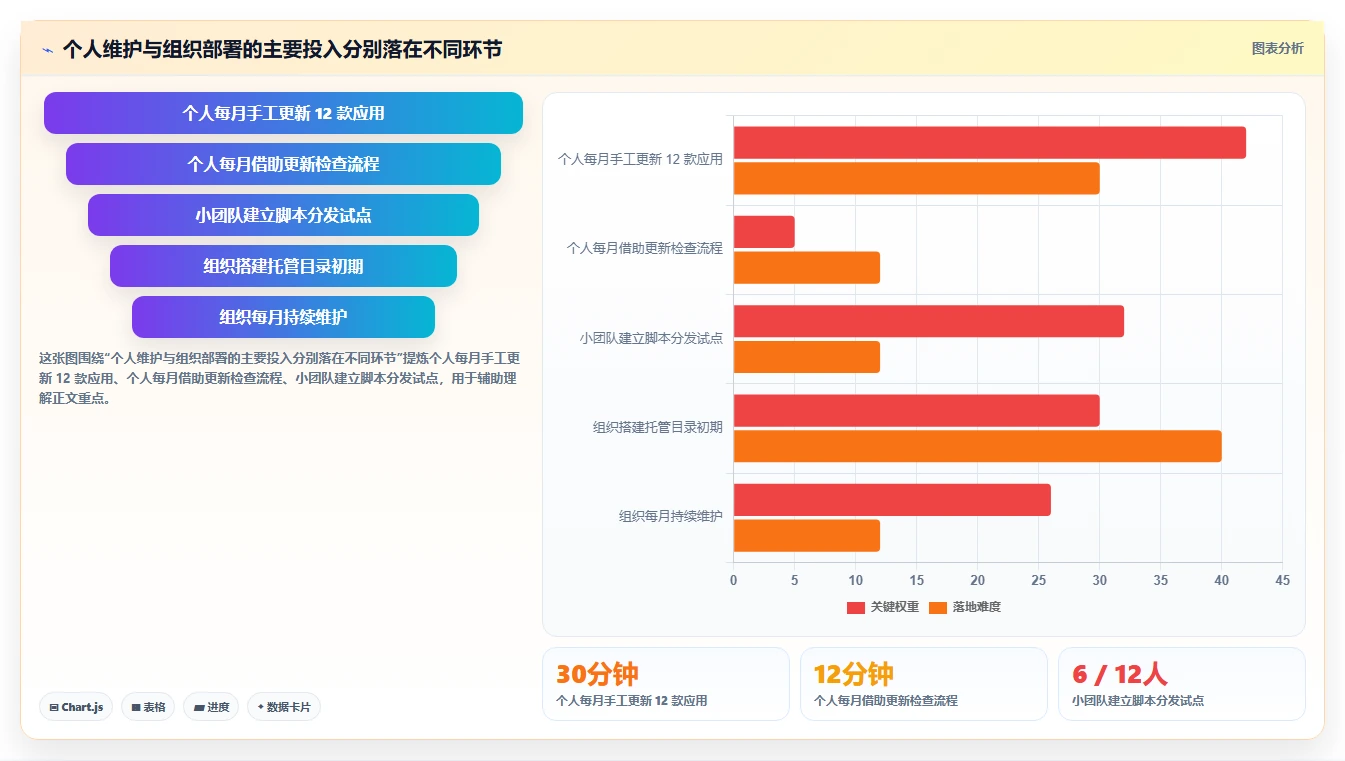Click the x-axis tick value 25
Image resolution: width=1345 pixels, height=761 pixels.
[x=1039, y=581]
